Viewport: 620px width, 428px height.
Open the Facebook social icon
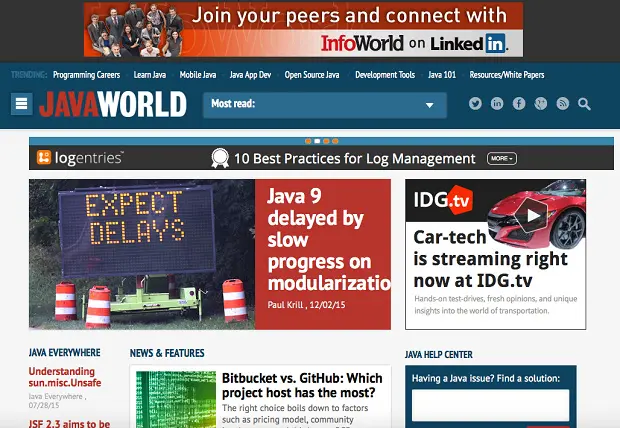pos(519,104)
